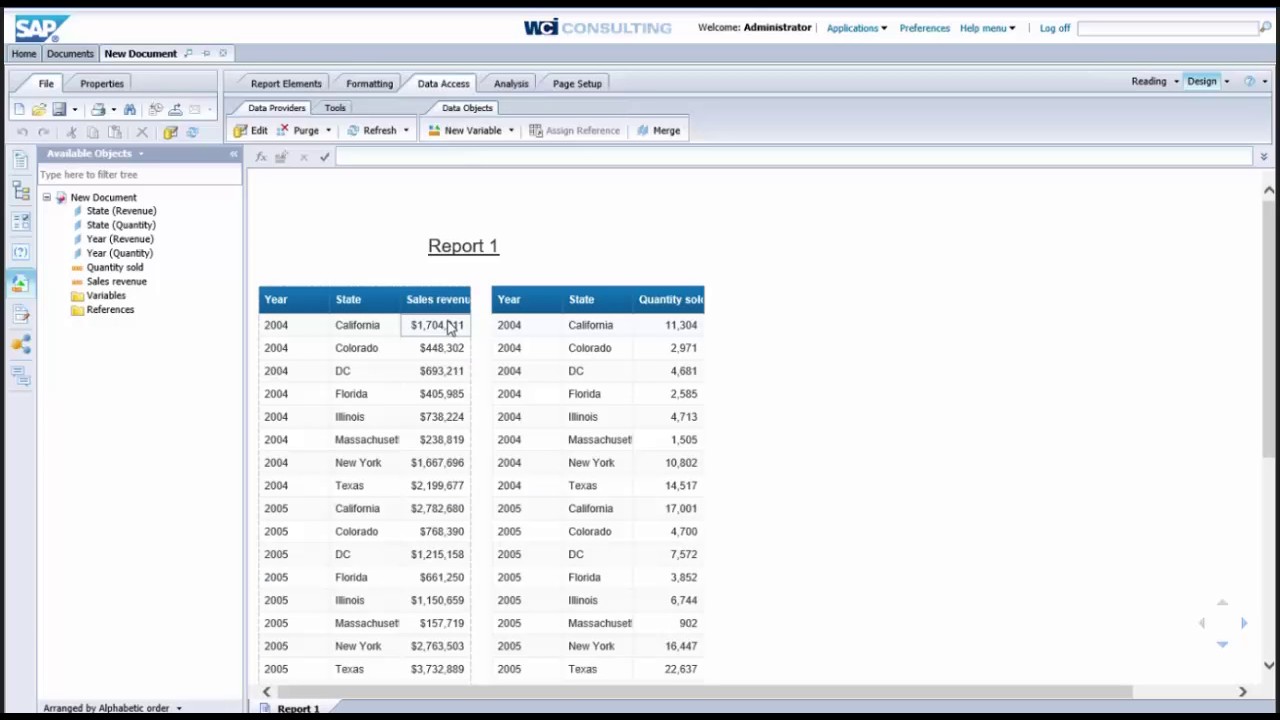Collapse the New Document tree node
Image resolution: width=1280 pixels, height=720 pixels.
(46, 198)
